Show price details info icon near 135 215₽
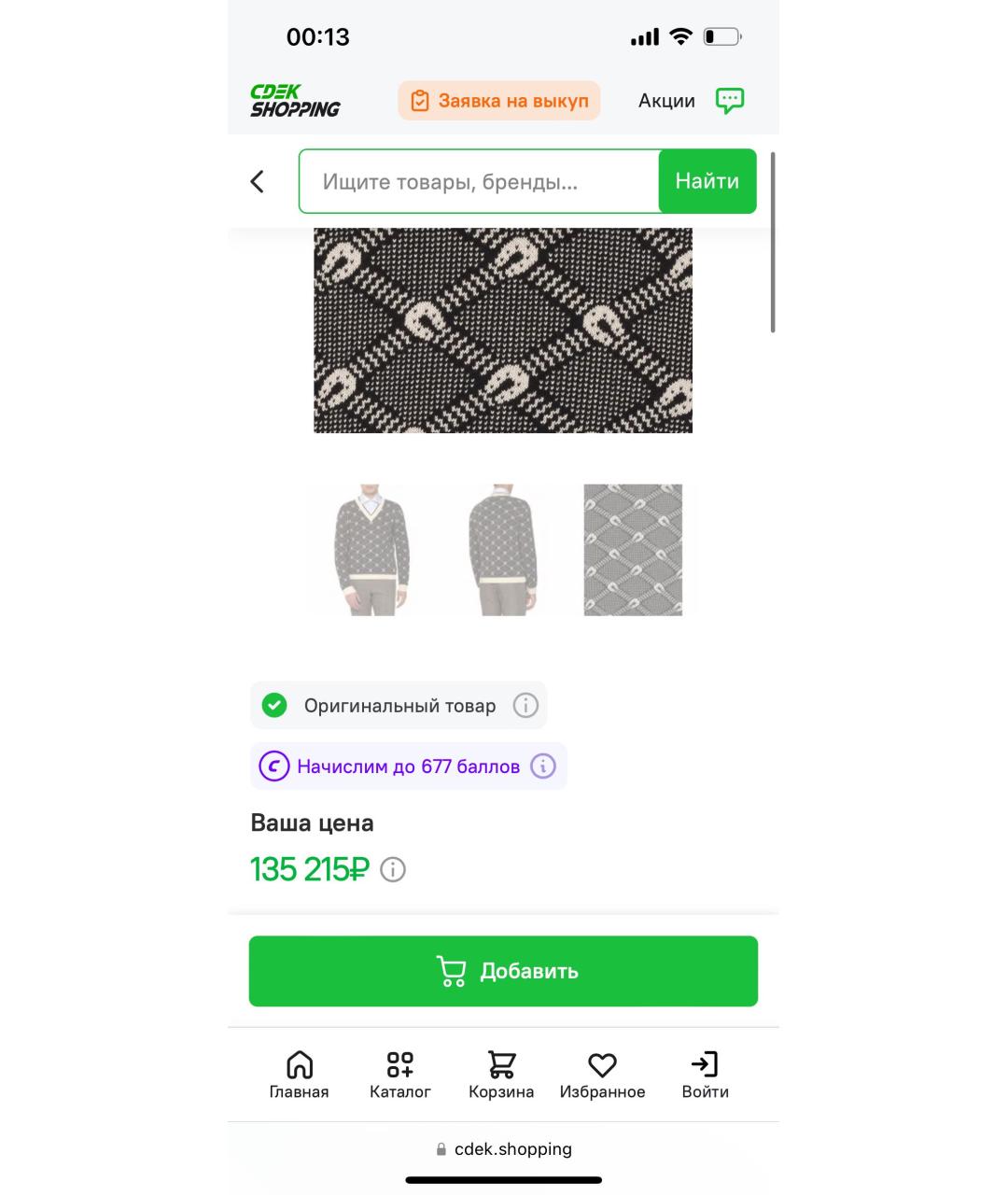Viewport: 1008px width, 1195px height. point(393,870)
